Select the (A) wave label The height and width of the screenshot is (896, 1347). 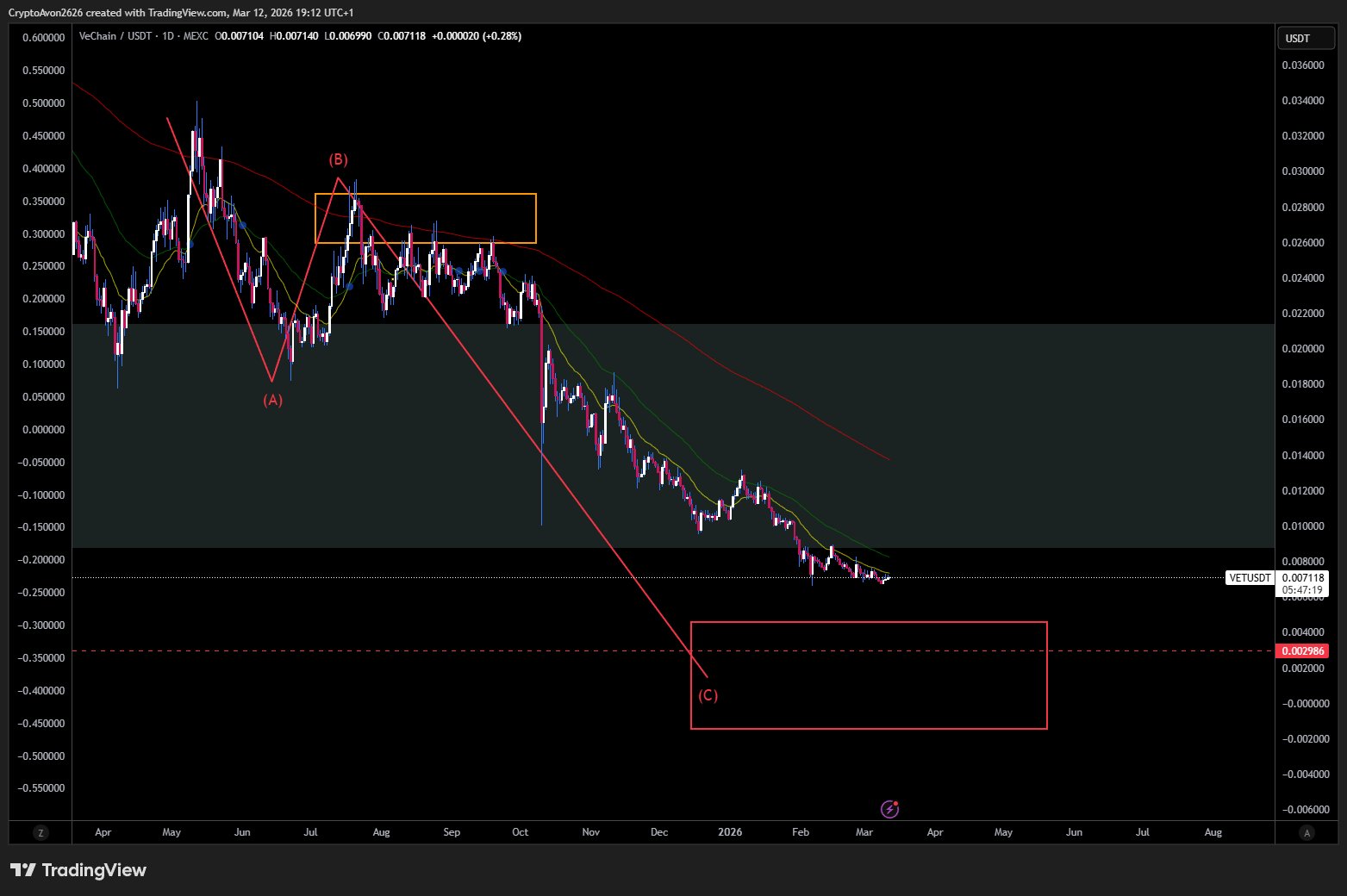coord(272,400)
